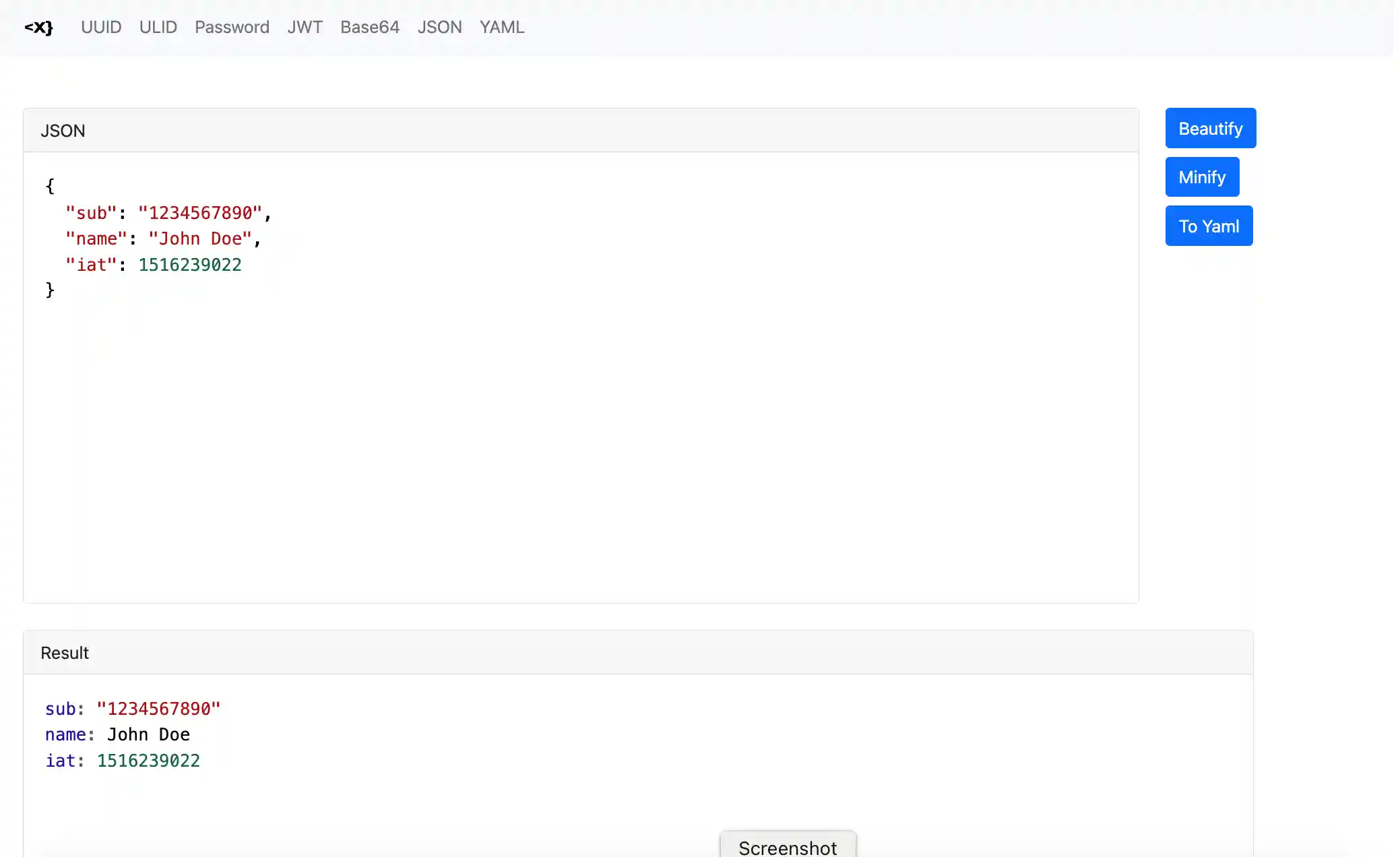Convert JSON using To Yaml button

coord(1208,226)
